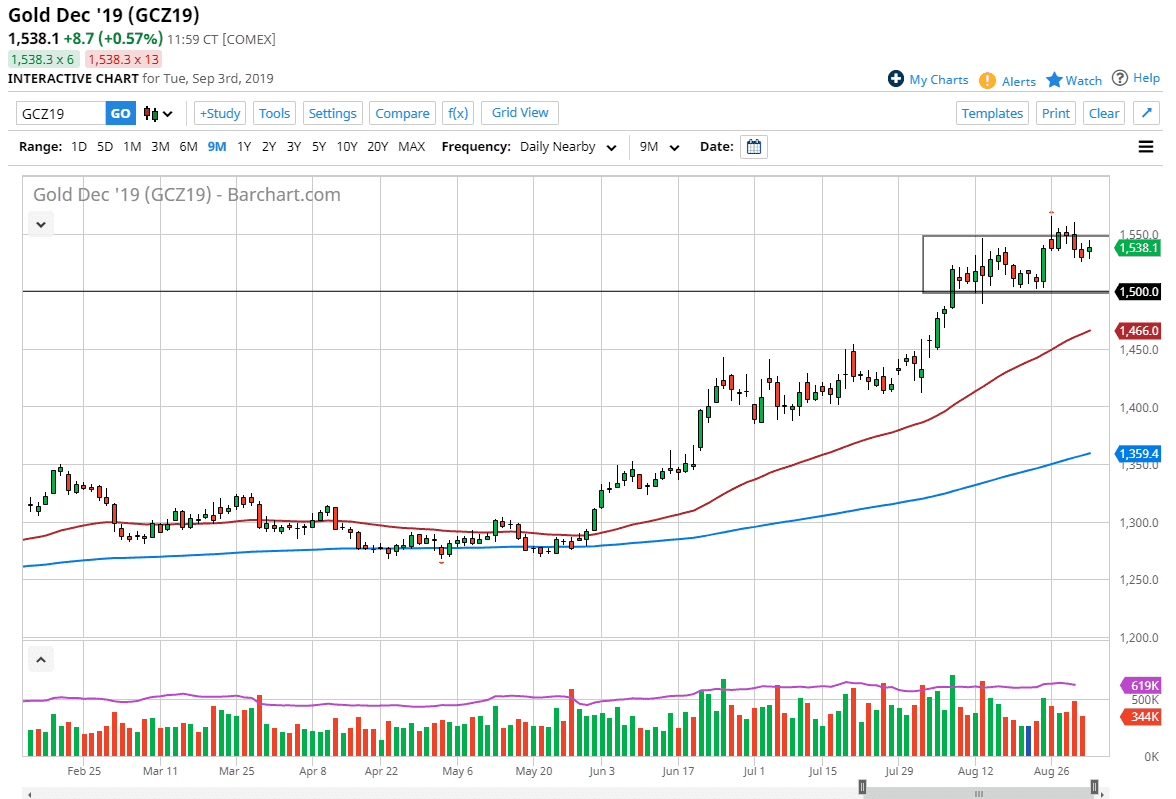Open the 9M period dropdown
Image resolution: width=1176 pixels, height=799 pixels.
660,147
